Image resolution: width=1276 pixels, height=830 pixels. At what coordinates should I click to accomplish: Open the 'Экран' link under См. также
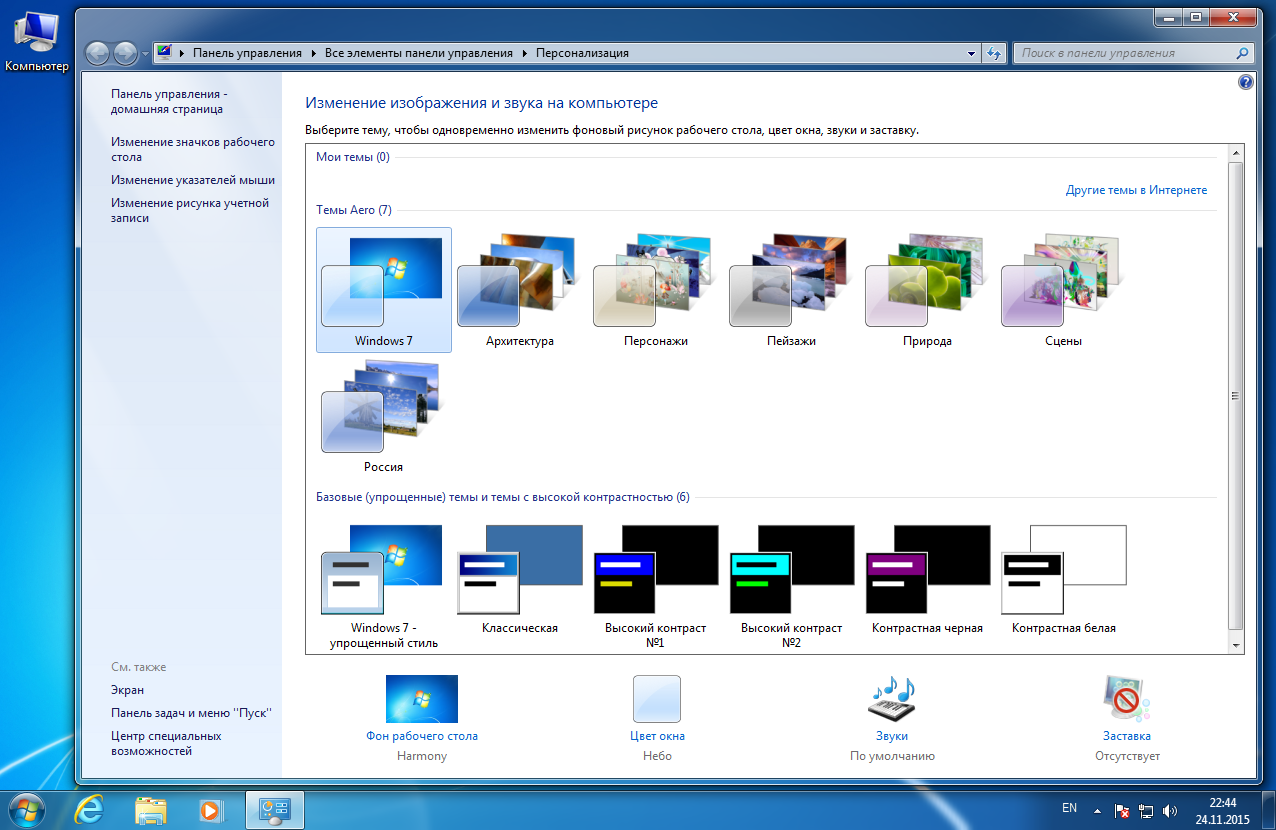128,690
